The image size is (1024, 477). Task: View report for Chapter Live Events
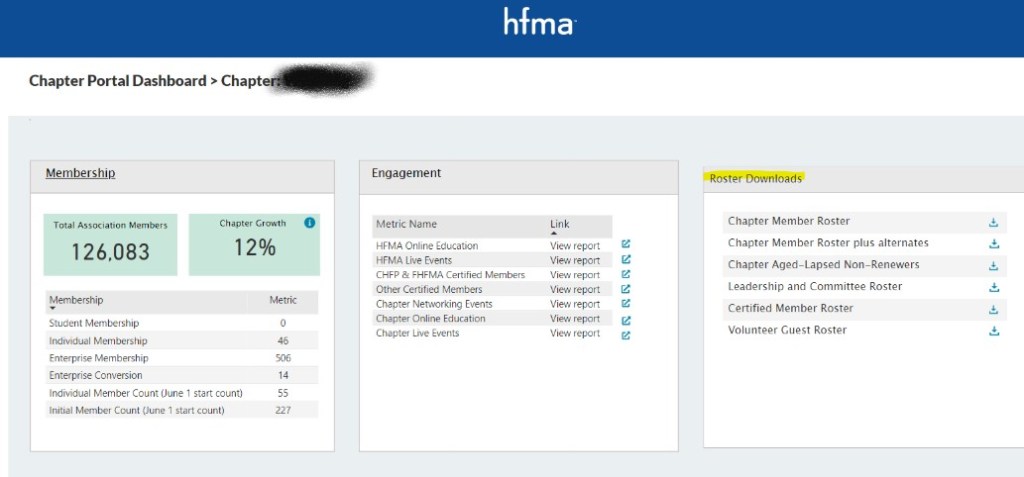coord(574,333)
